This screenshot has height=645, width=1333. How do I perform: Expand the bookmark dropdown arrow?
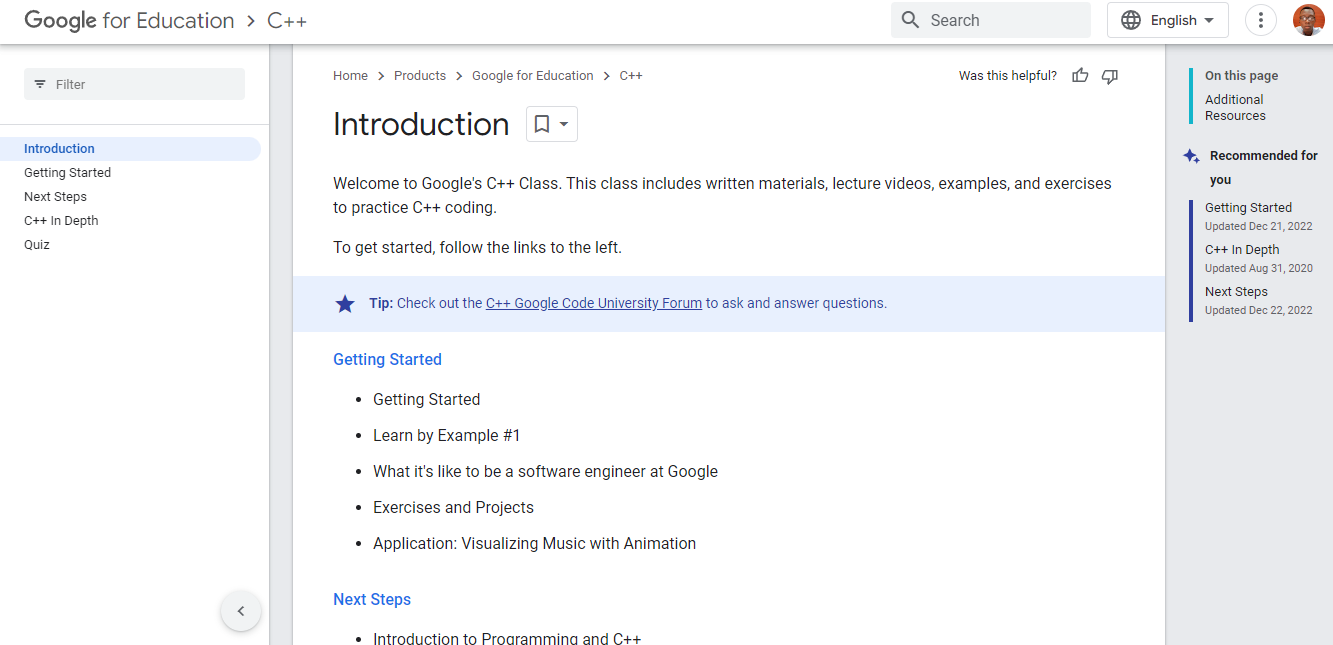(x=564, y=124)
